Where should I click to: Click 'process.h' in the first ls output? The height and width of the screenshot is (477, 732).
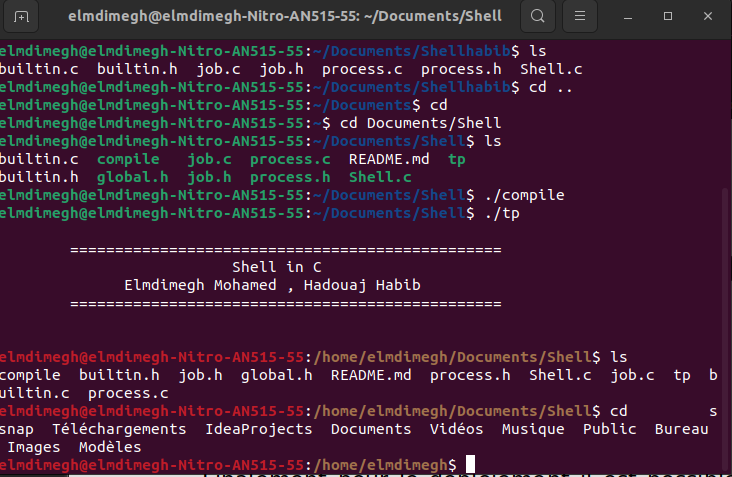(x=461, y=69)
